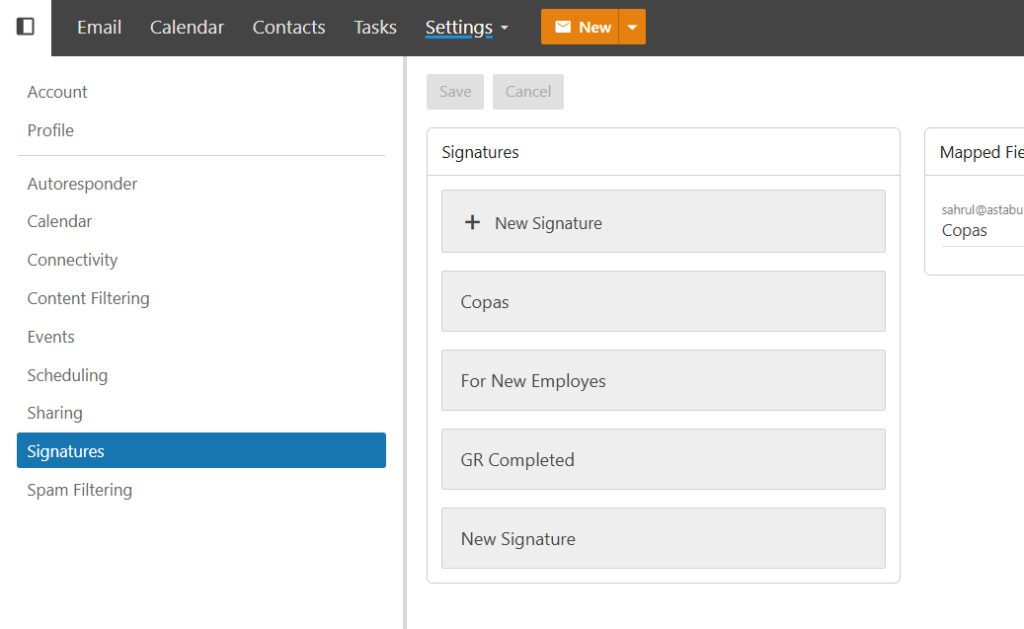Toggle the sidebar panel icon
Screen dimensions: 1024x629
point(26,27)
